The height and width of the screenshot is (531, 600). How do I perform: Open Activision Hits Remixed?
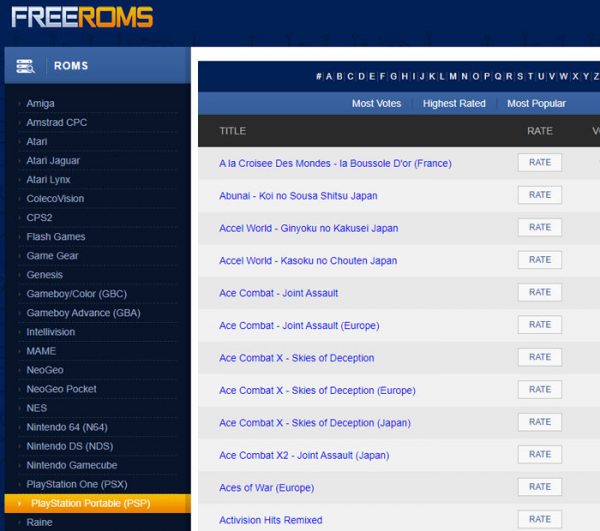click(x=271, y=520)
